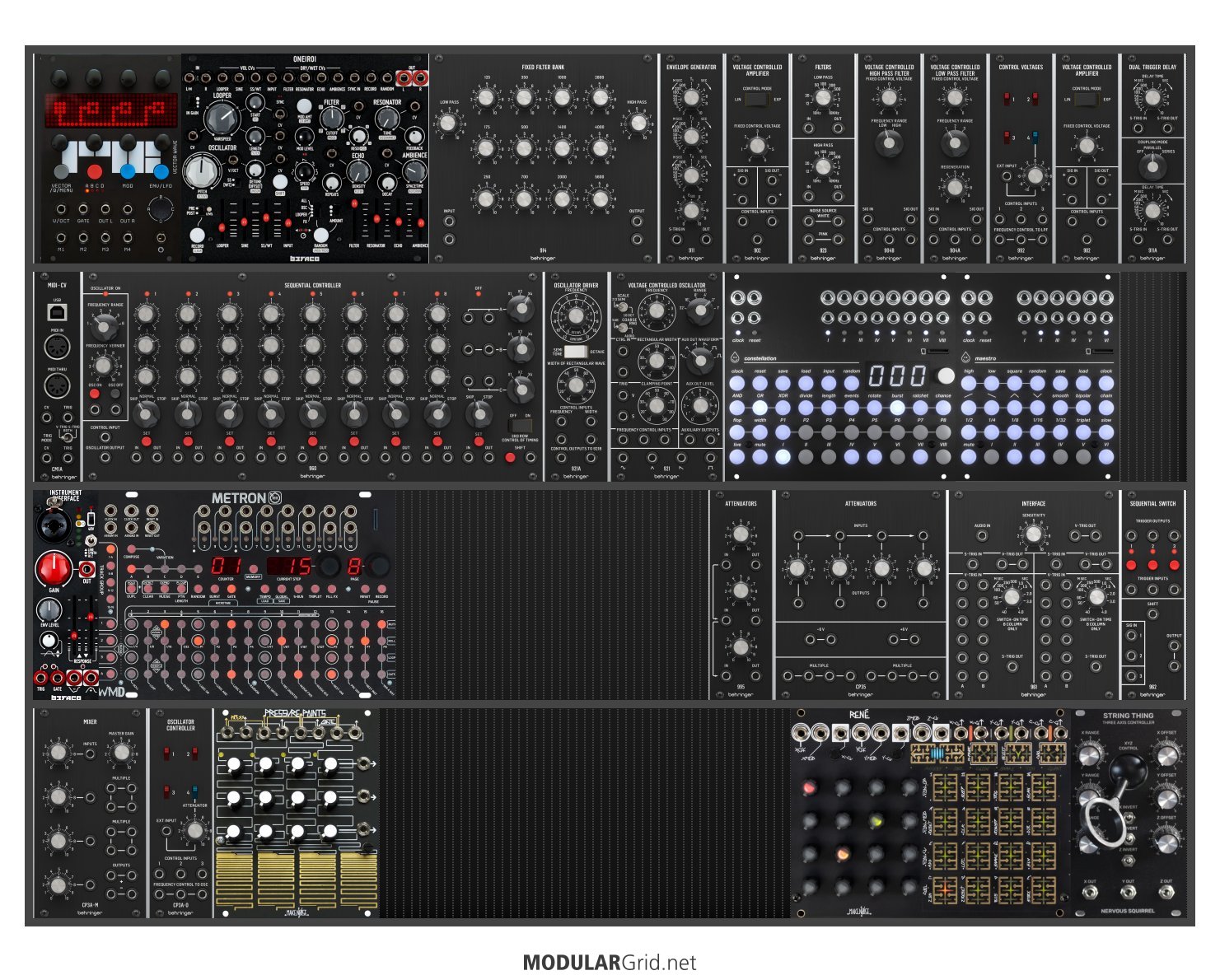The width and height of the screenshot is (1220, 980).
Task: Tap the Constellation chance button
Action: [x=943, y=407]
